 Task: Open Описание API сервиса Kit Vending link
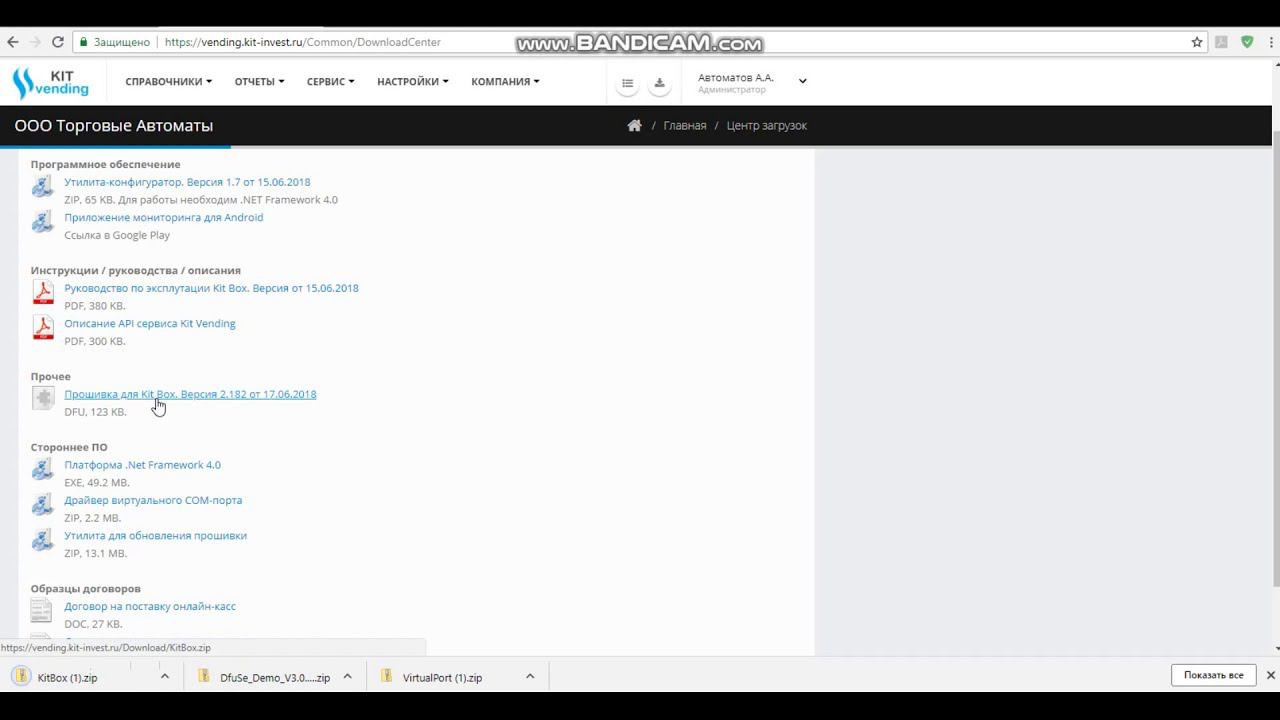pos(150,323)
